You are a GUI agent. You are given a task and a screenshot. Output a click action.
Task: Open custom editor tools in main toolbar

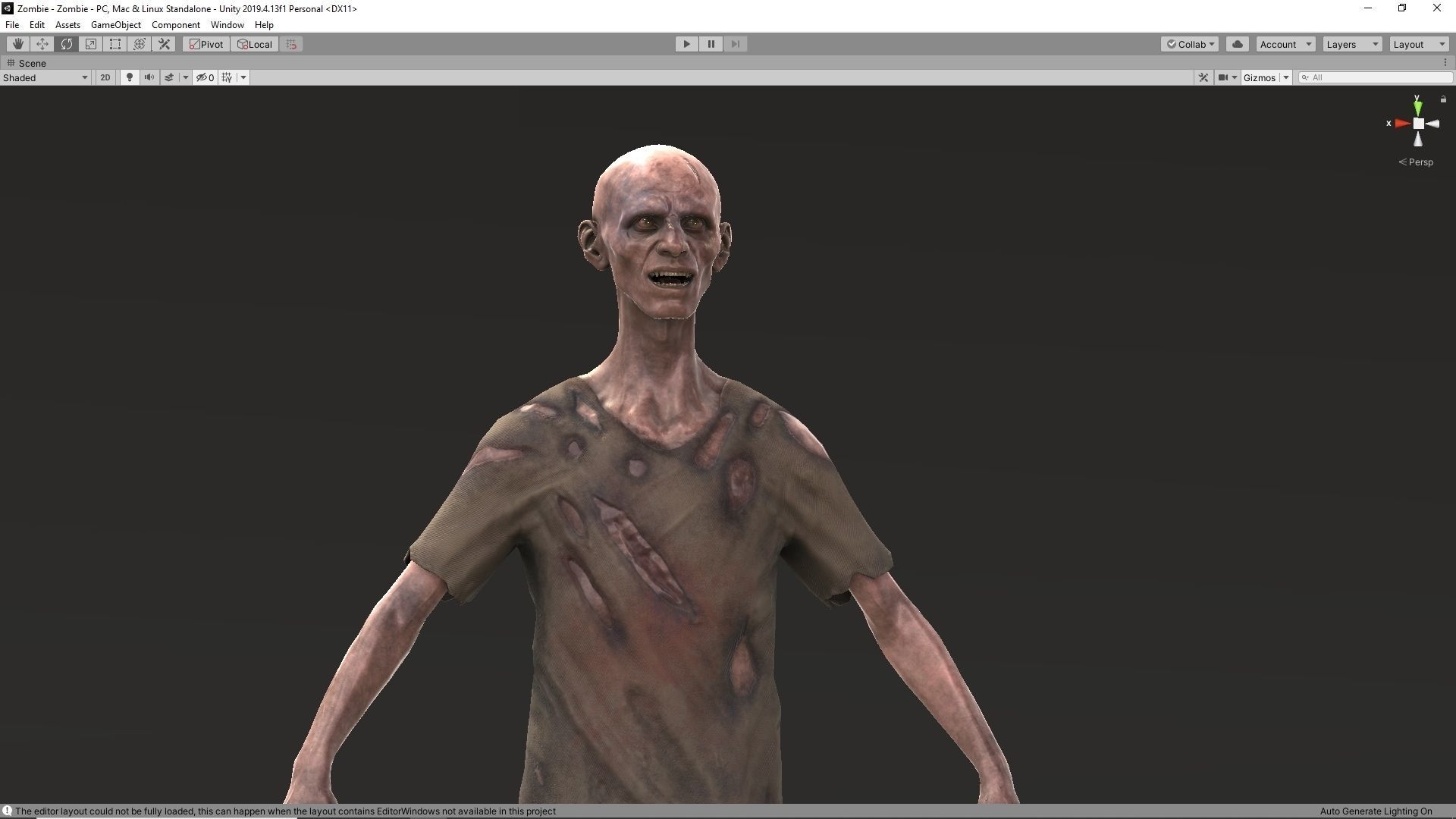[x=164, y=44]
